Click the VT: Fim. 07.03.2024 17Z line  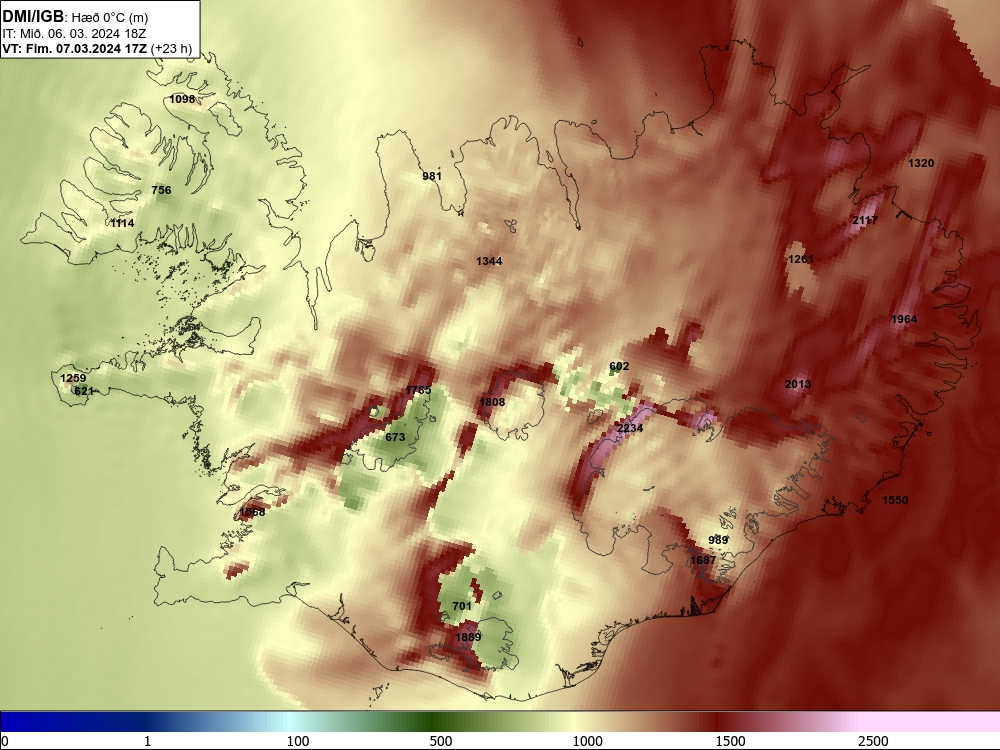pyautogui.click(x=75, y=48)
